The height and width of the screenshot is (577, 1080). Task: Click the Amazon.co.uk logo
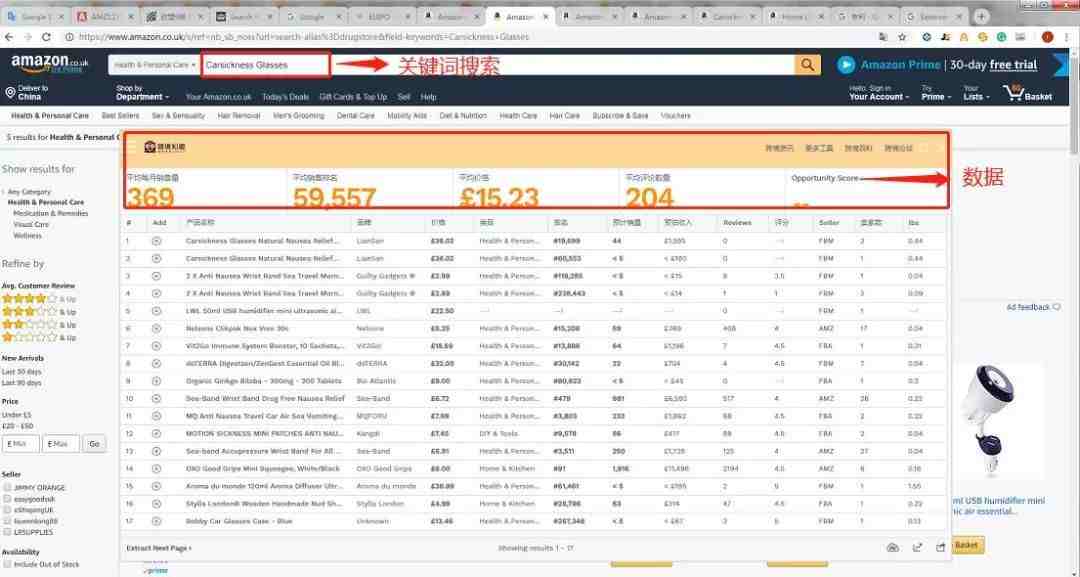(x=50, y=64)
